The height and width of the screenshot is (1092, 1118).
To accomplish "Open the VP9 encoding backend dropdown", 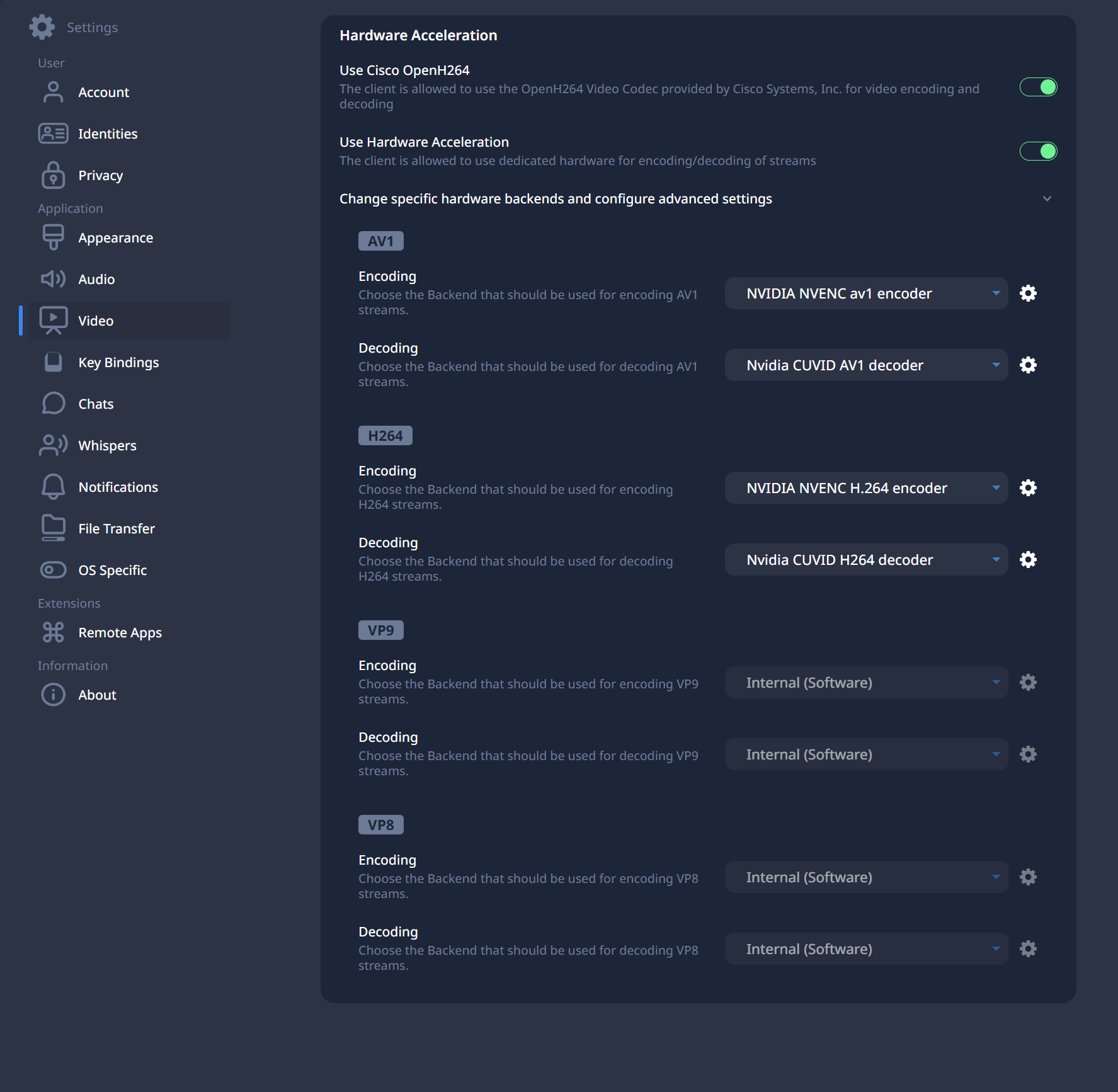I will 866,683.
